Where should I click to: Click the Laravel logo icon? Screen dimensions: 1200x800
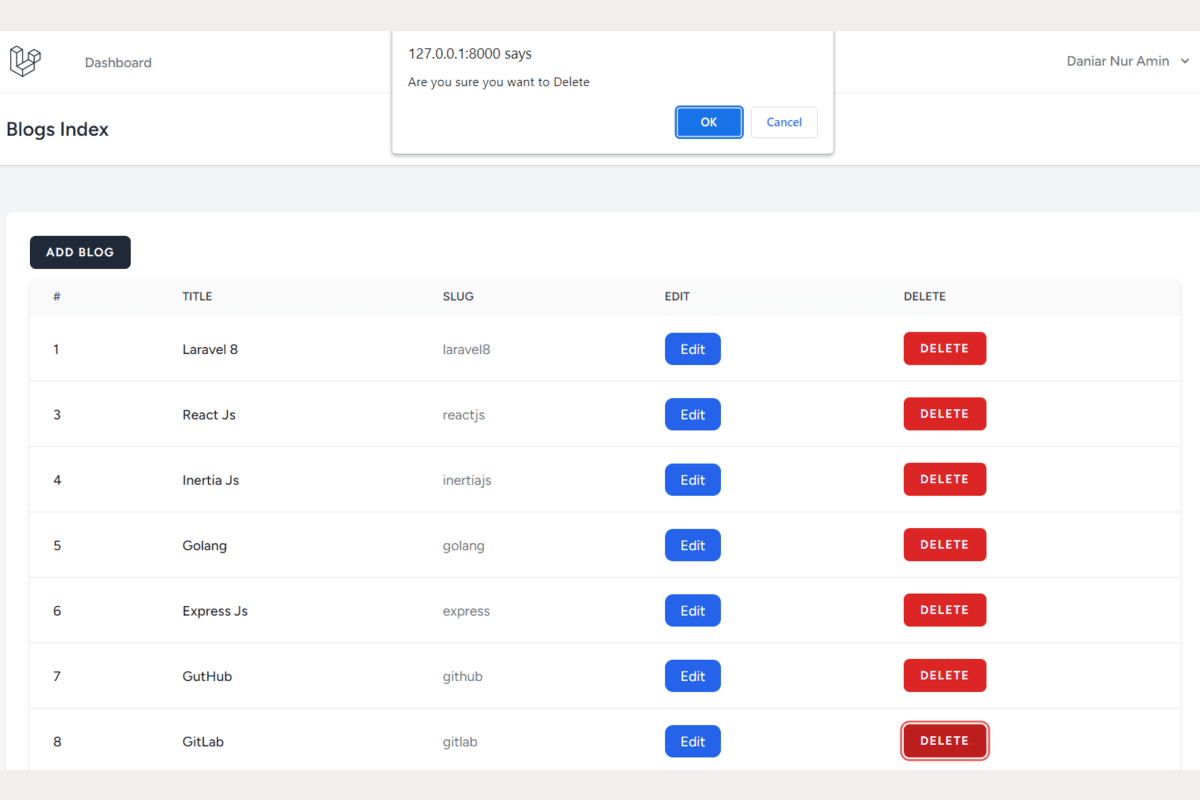point(25,61)
